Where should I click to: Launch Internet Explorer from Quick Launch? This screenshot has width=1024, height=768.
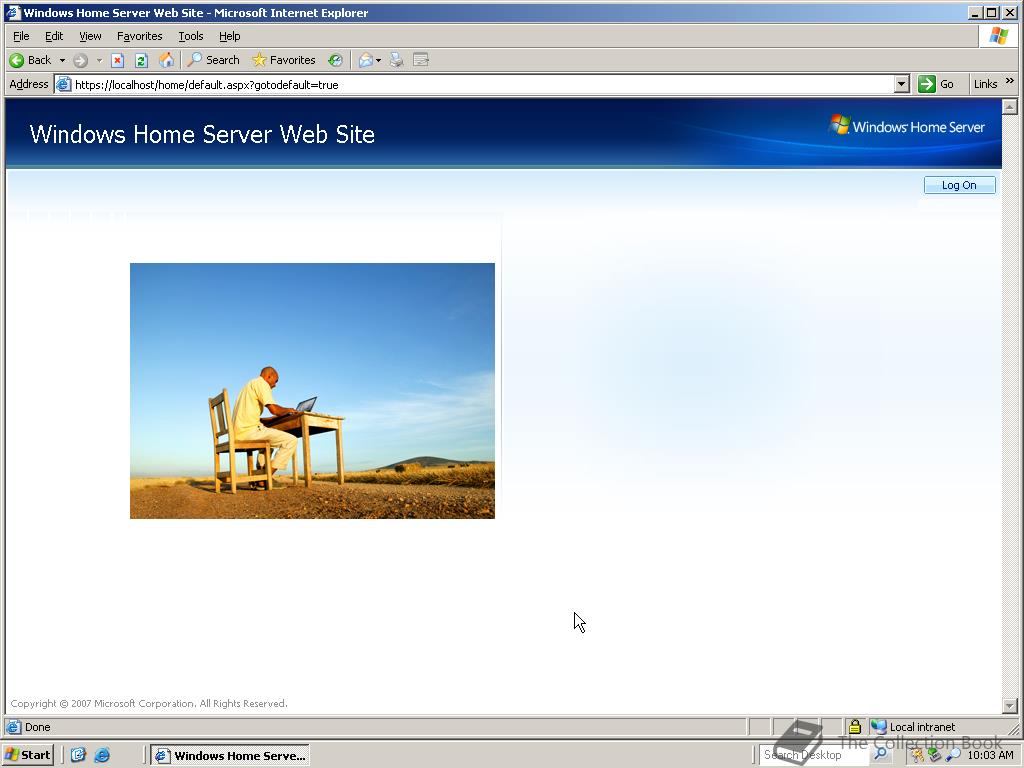[x=102, y=755]
